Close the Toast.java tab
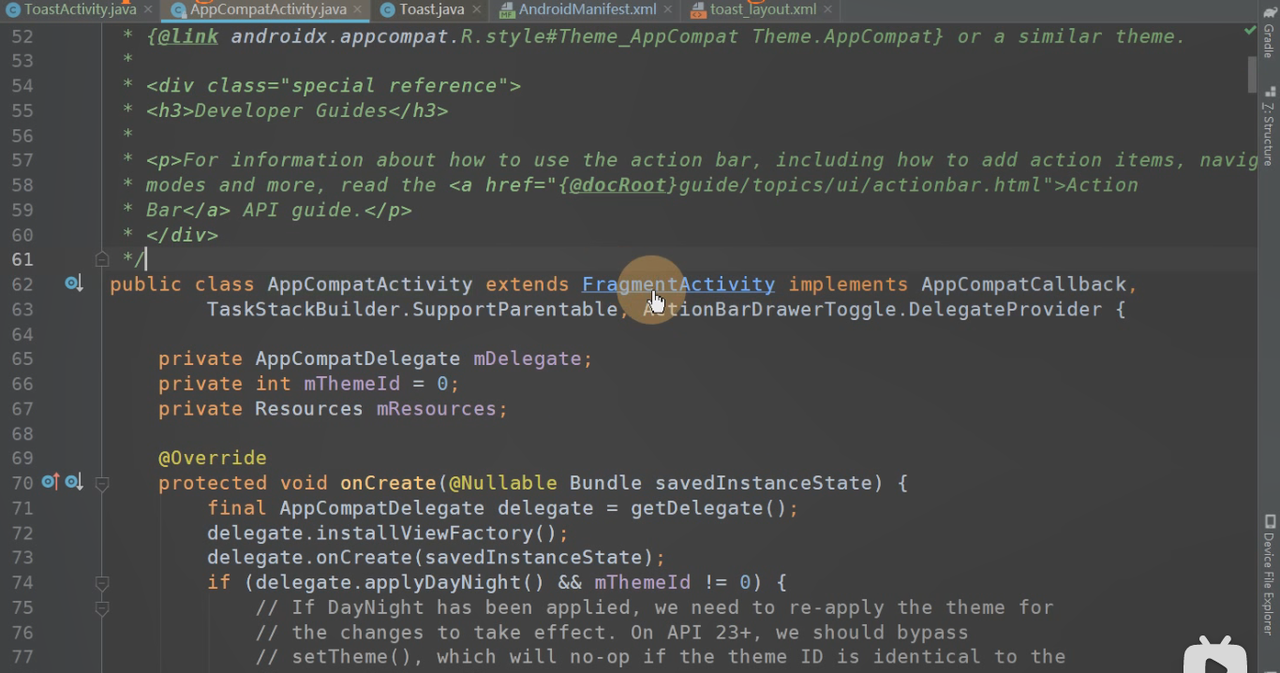Viewport: 1280px width, 673px height. (x=475, y=9)
